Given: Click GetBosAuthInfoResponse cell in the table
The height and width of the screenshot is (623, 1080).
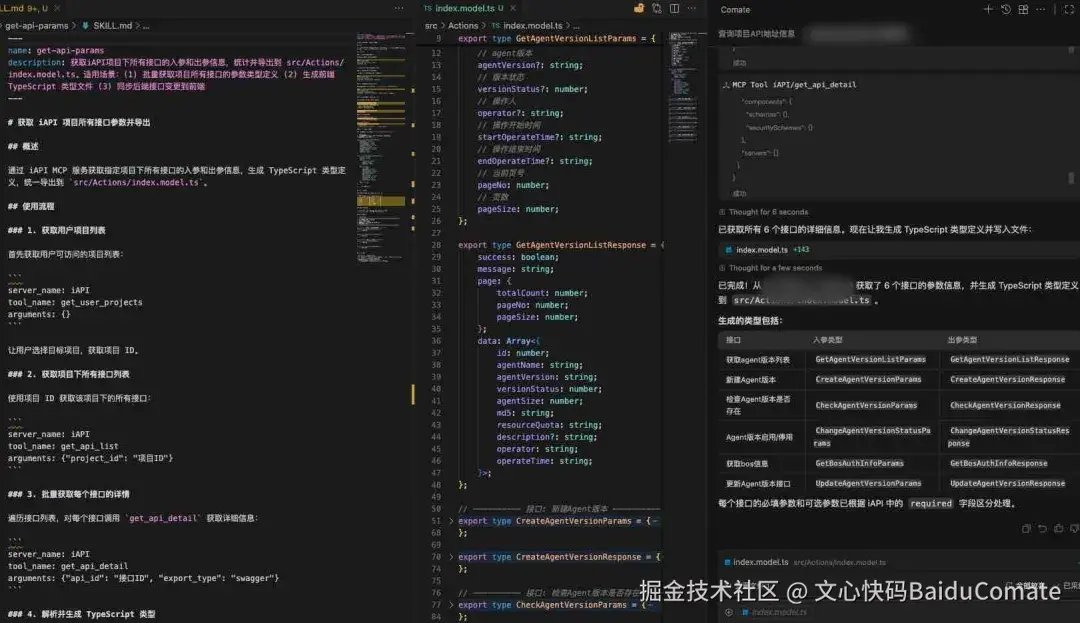Looking at the screenshot, I should click(x=998, y=463).
